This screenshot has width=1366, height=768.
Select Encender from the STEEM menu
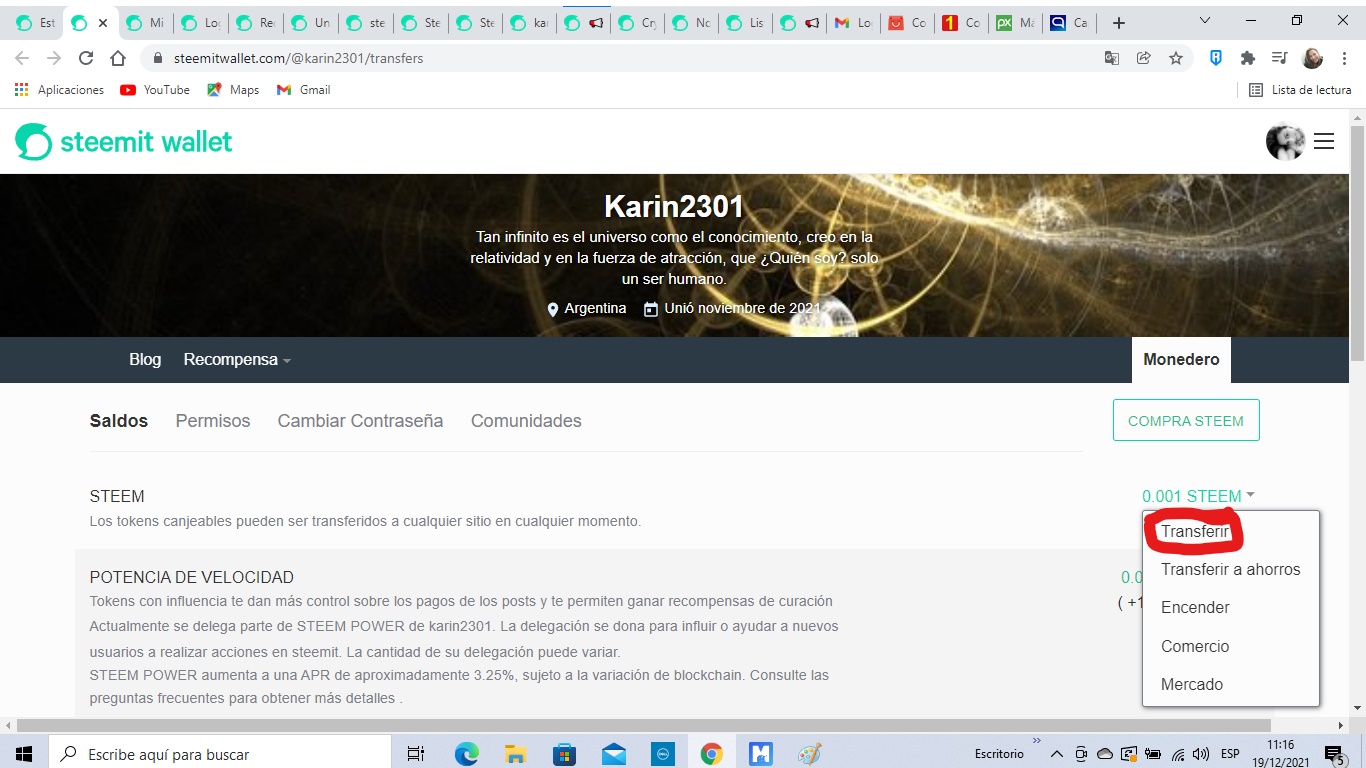pyautogui.click(x=1195, y=608)
